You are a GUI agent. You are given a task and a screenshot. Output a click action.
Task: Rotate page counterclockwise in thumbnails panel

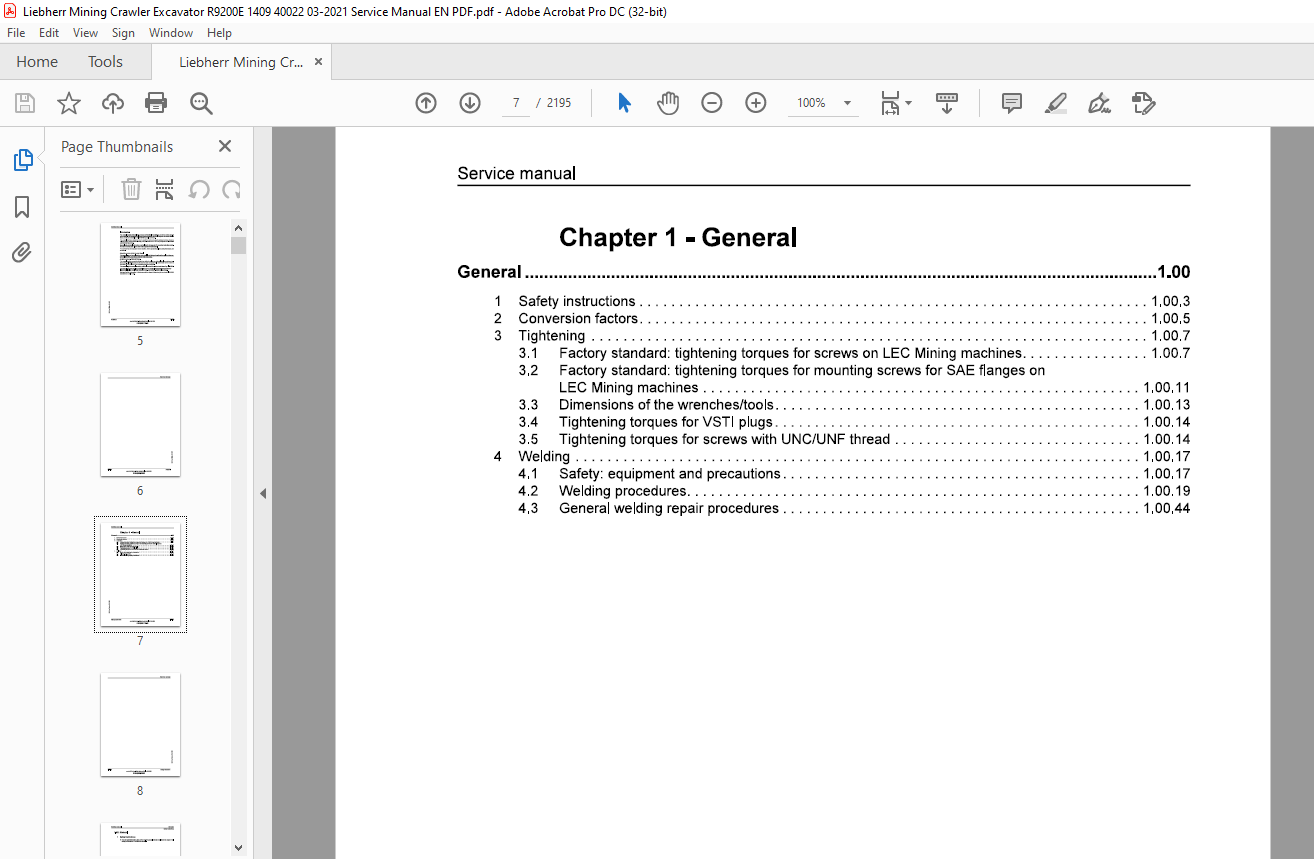pos(199,189)
